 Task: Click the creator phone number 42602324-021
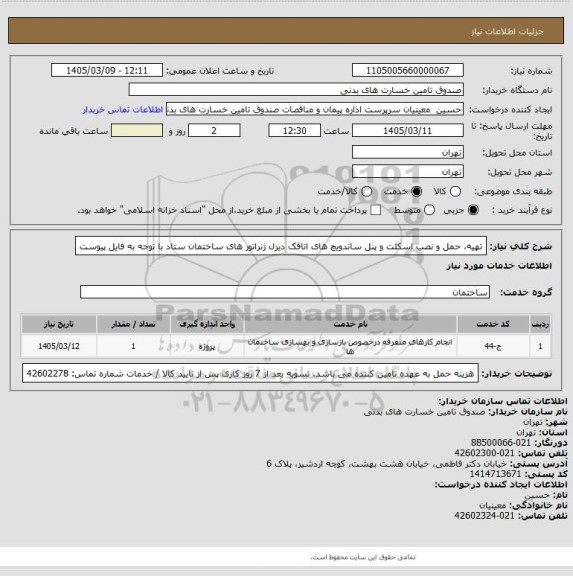(484, 516)
